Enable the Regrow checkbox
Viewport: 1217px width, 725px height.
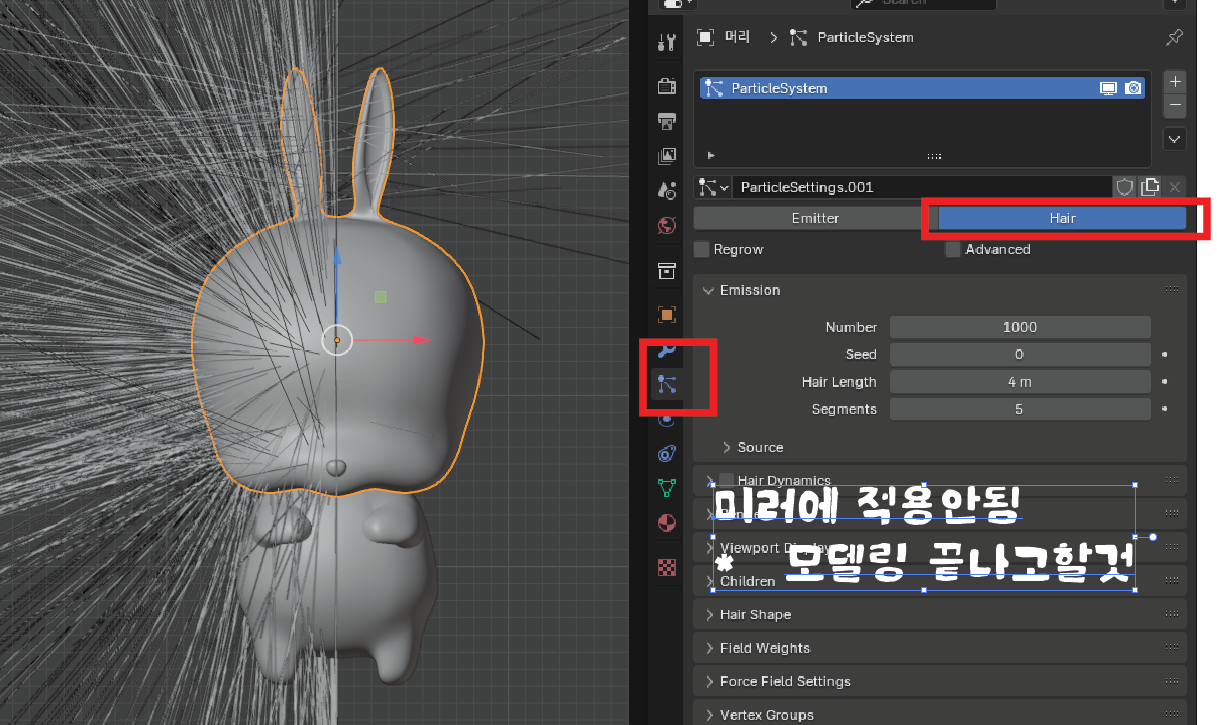tap(702, 249)
